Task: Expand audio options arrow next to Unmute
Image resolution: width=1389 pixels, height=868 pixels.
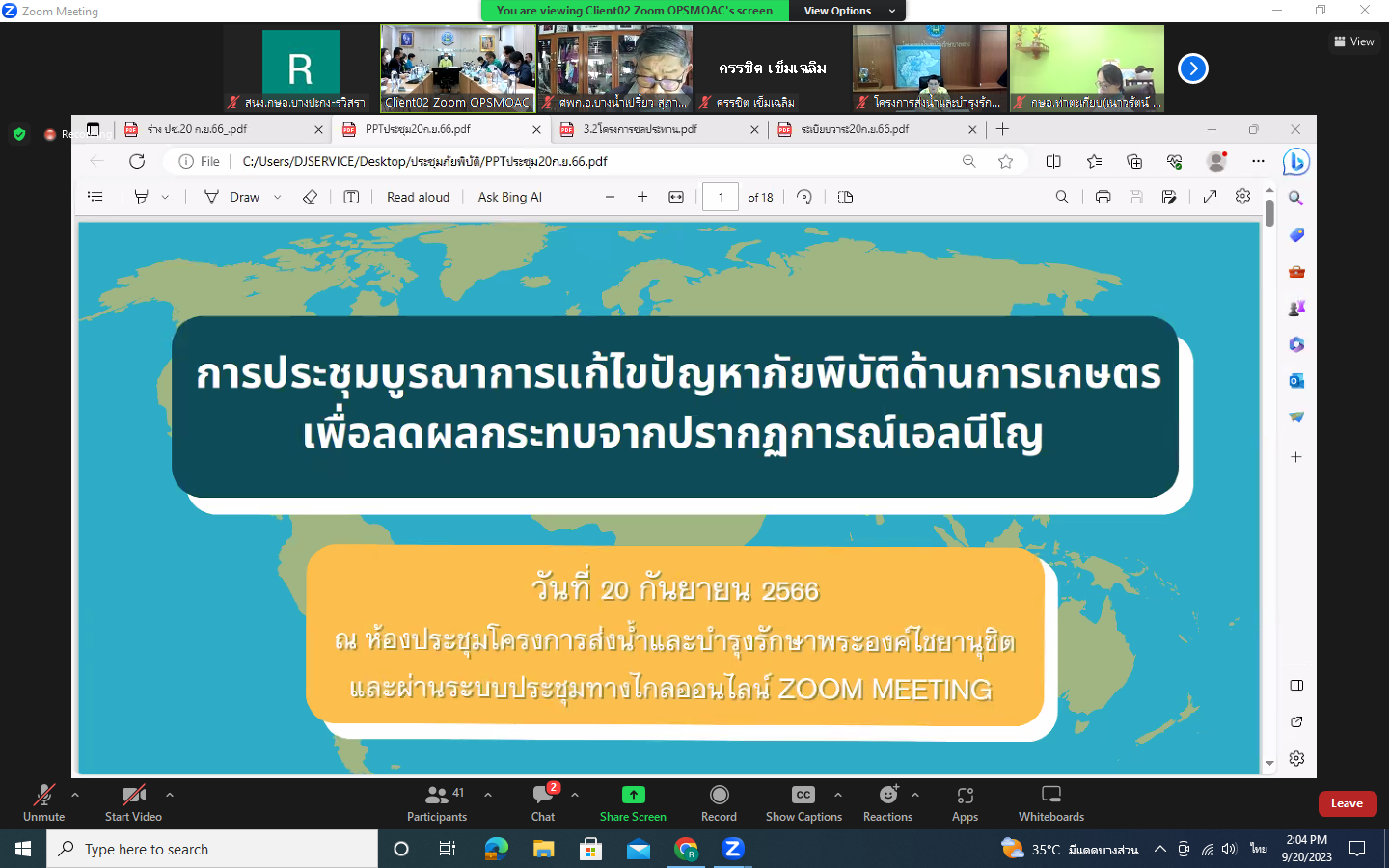Action: pos(75,795)
